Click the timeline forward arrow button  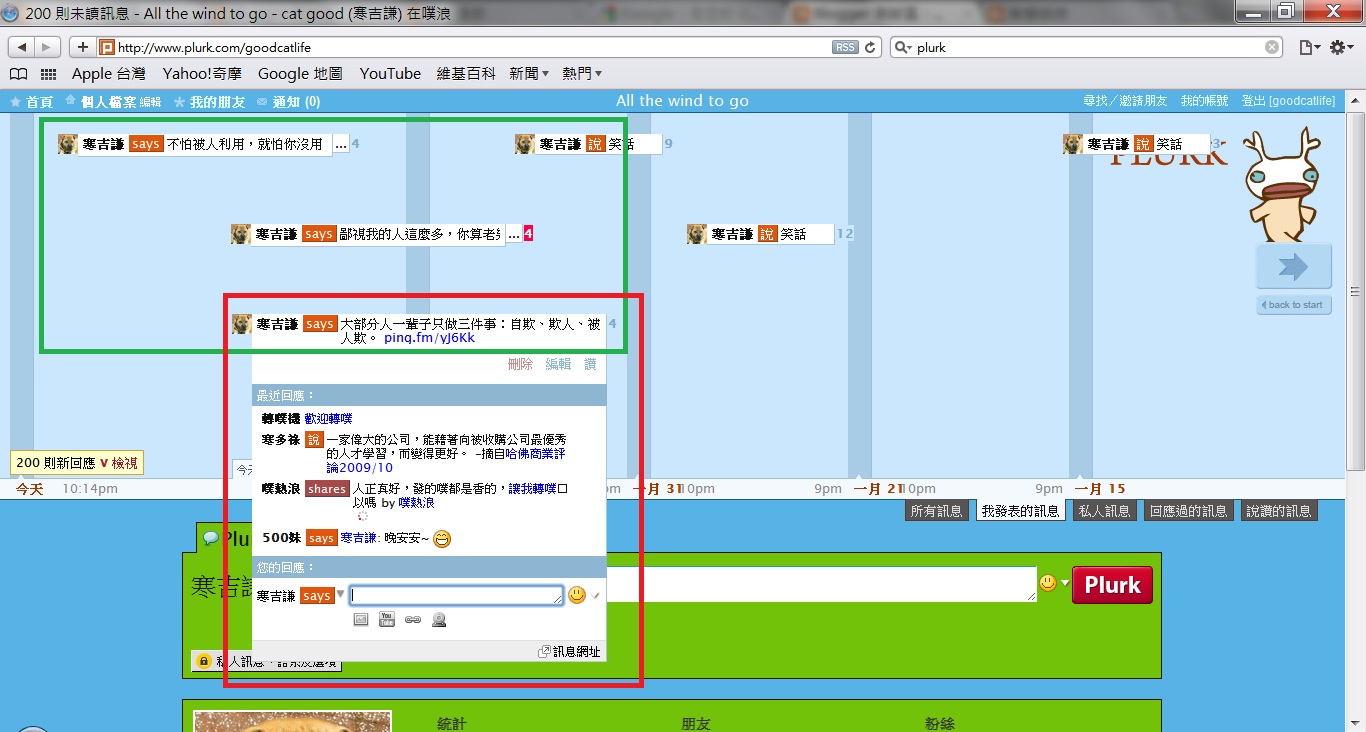pyautogui.click(x=1294, y=267)
